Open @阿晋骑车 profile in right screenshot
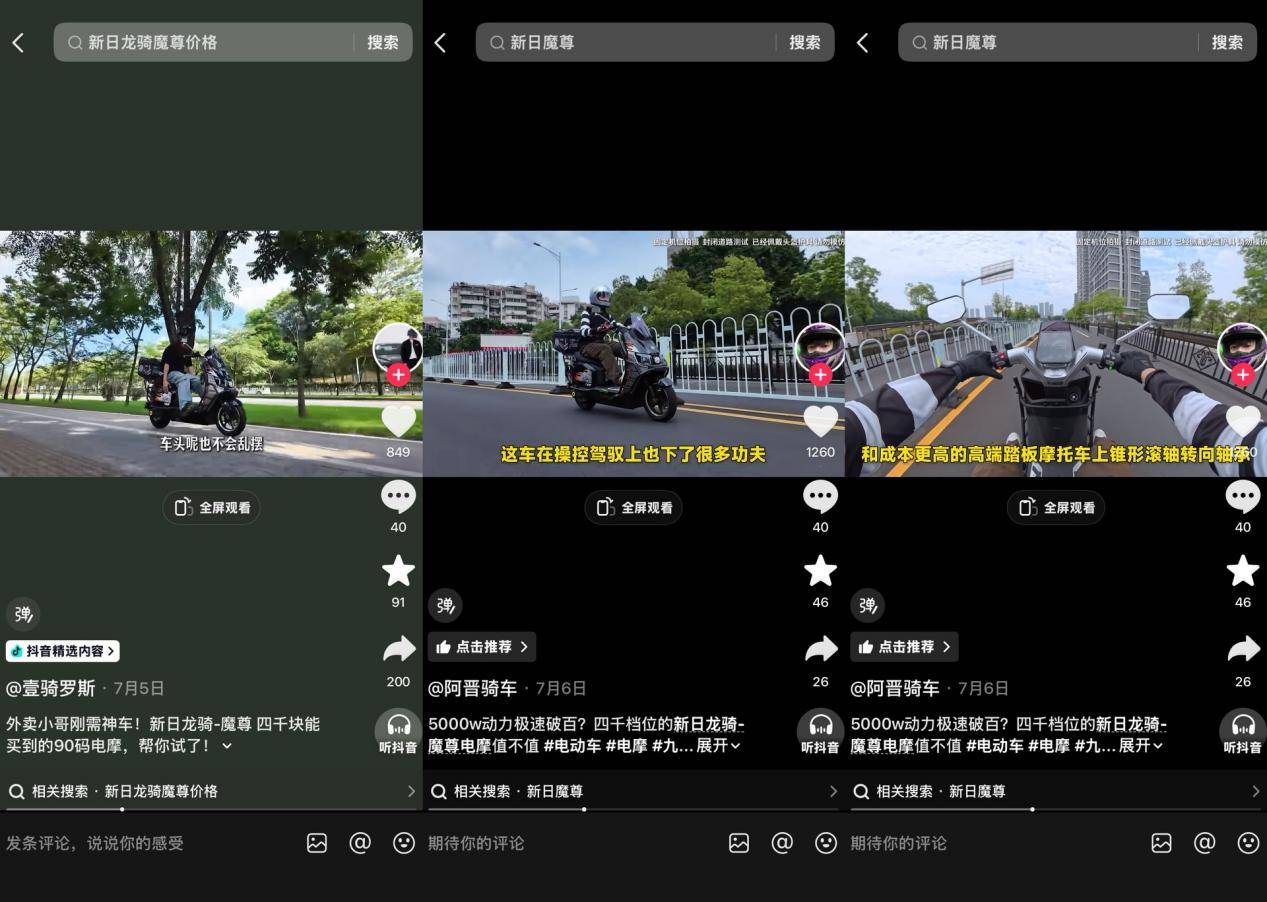The height and width of the screenshot is (902, 1267). tap(895, 688)
